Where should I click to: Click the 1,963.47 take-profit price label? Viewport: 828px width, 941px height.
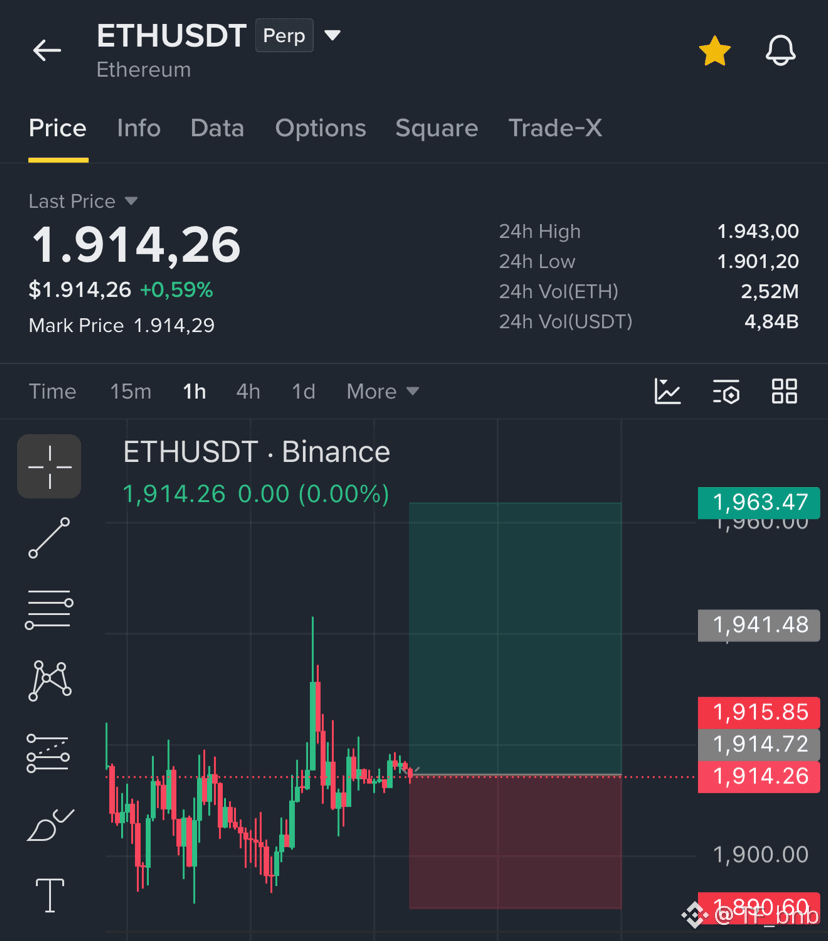759,502
